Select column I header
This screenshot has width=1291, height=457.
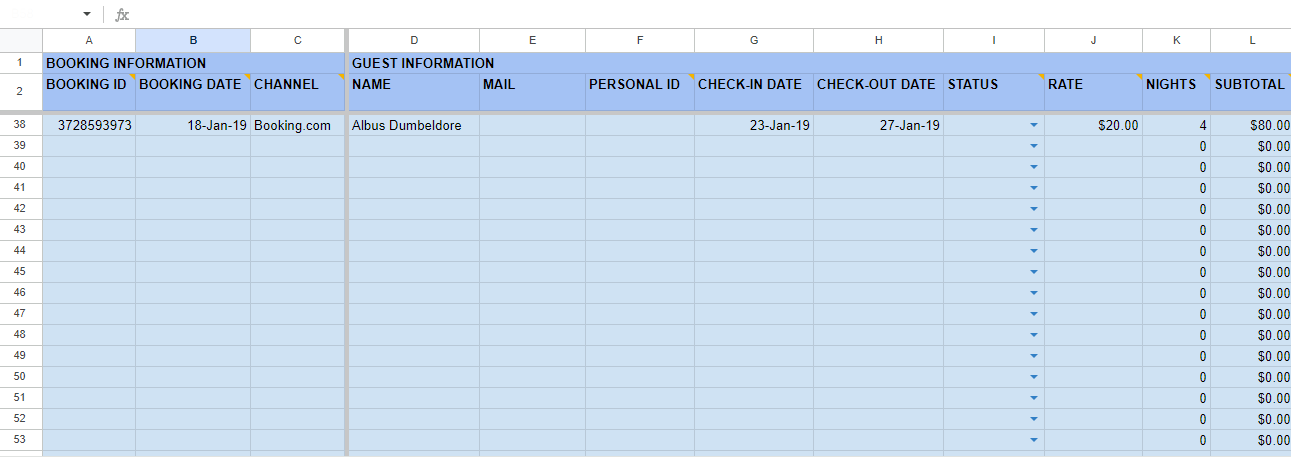(x=994, y=40)
